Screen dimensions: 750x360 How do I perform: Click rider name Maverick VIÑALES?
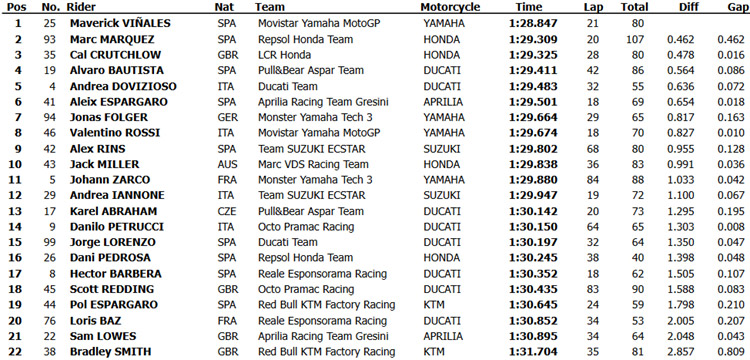(x=120, y=23)
